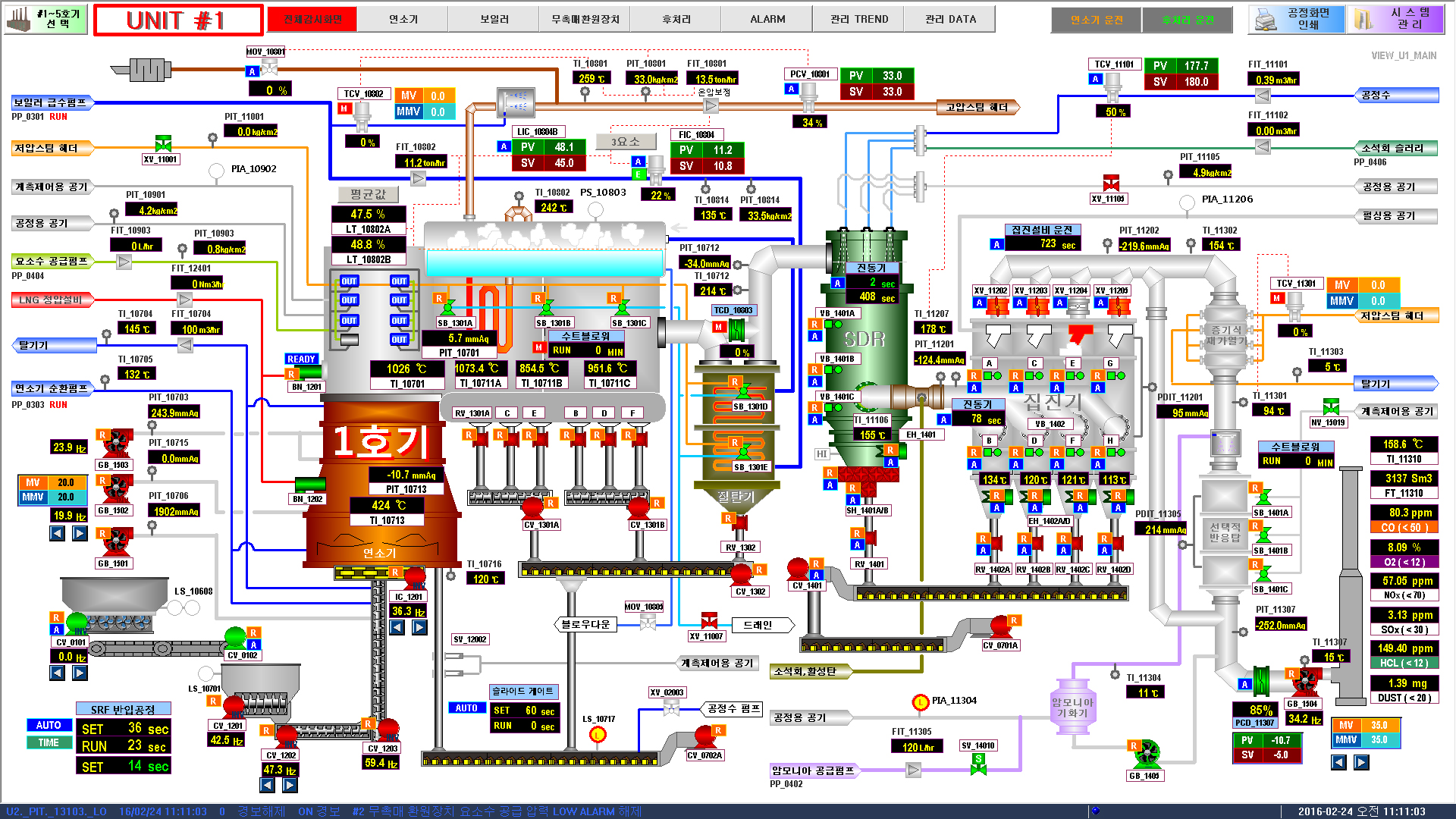Open the #1~5호기 선택 unit selector
This screenshot has height=819, width=1456.
[x=46, y=19]
